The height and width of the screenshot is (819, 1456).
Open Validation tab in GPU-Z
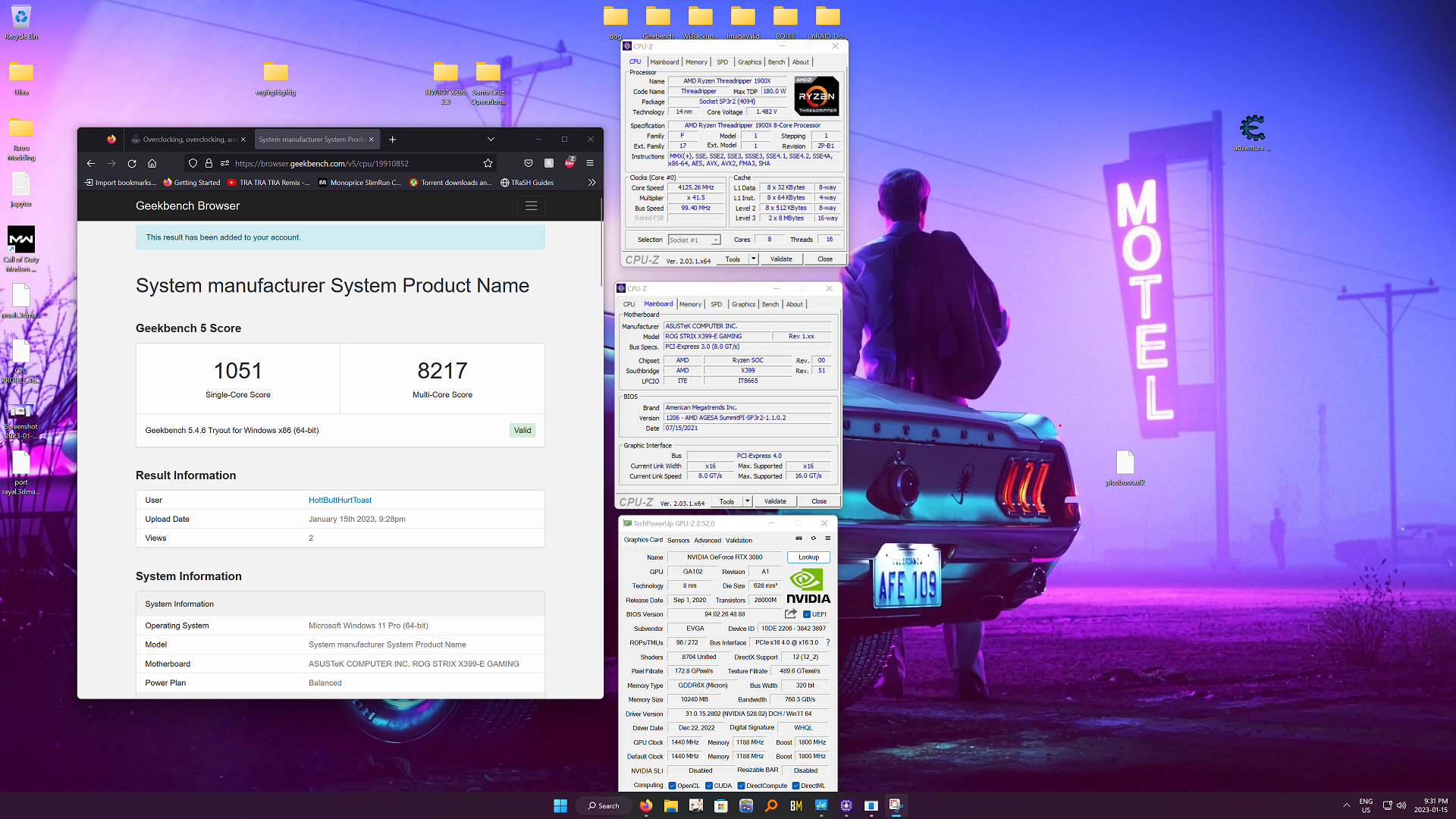739,541
